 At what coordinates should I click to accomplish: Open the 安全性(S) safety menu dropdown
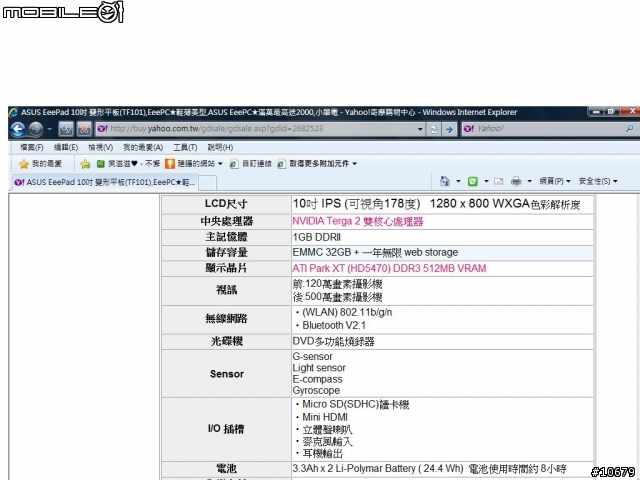[x=598, y=181]
